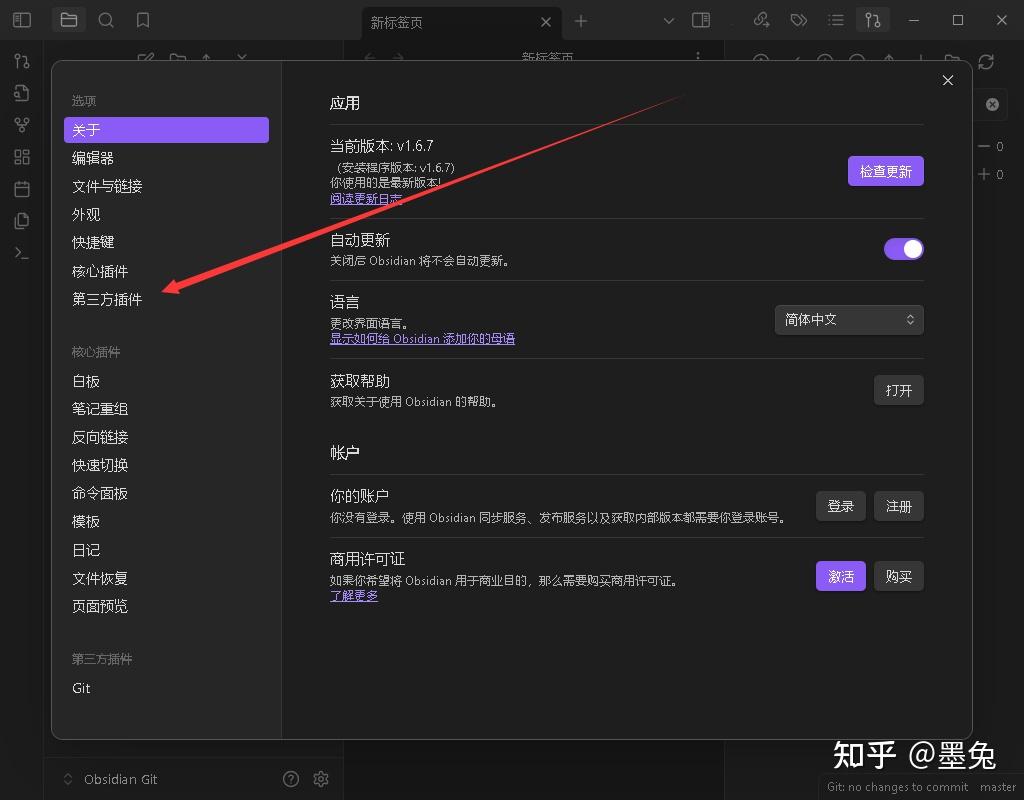Open Obsidian Git plugin settings gear
Image resolution: width=1024 pixels, height=800 pixels.
tap(320, 778)
